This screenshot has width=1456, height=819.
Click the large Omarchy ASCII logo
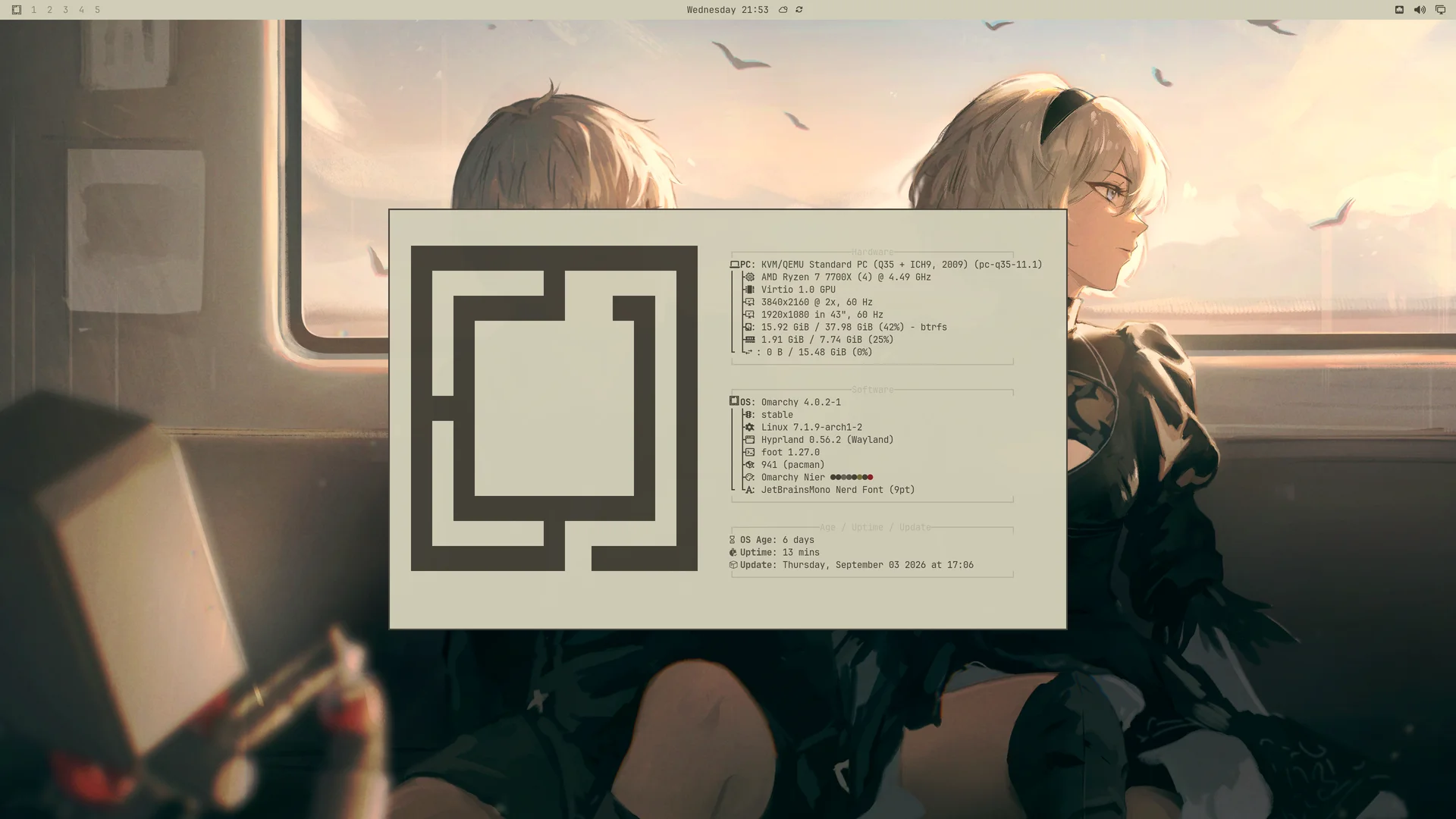point(554,408)
